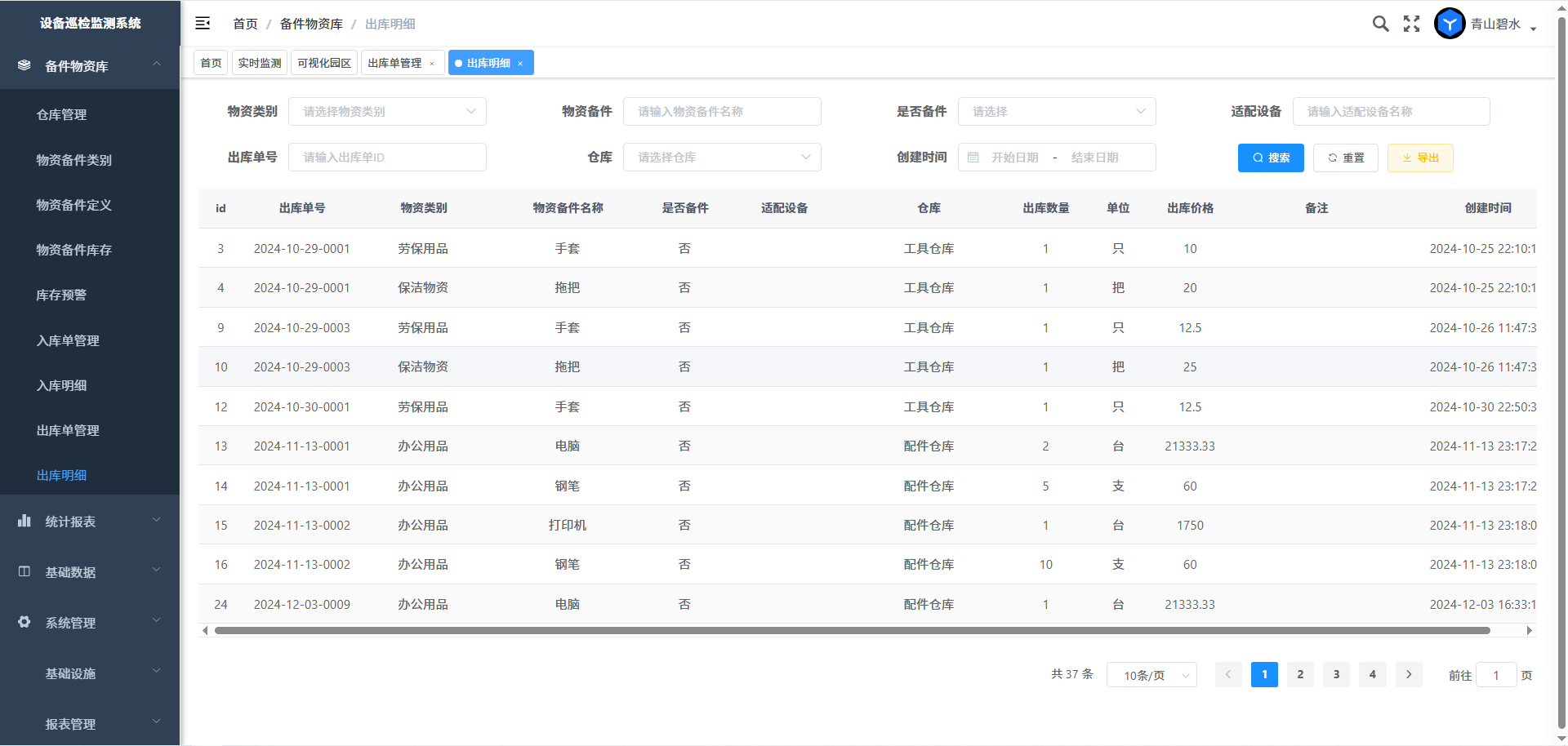Open the 是否备件 dropdown

click(1057, 112)
